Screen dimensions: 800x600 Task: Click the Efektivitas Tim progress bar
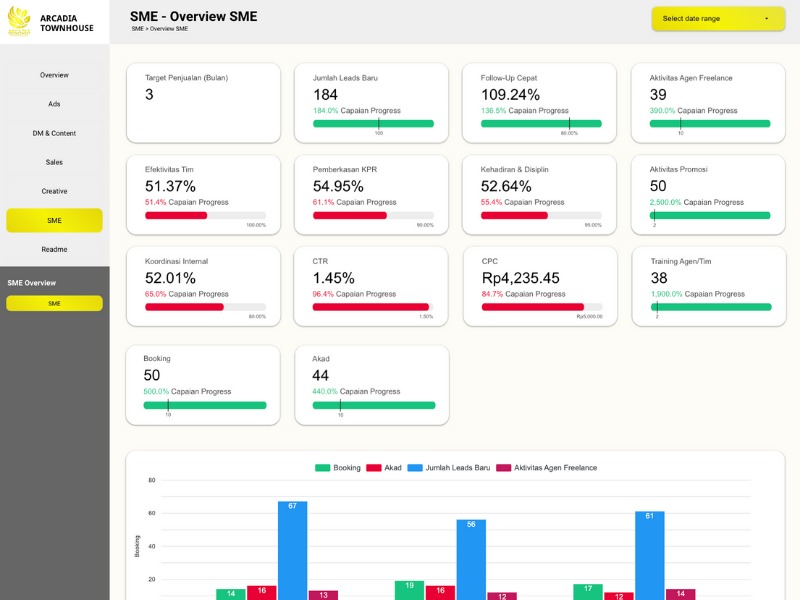pos(205,215)
